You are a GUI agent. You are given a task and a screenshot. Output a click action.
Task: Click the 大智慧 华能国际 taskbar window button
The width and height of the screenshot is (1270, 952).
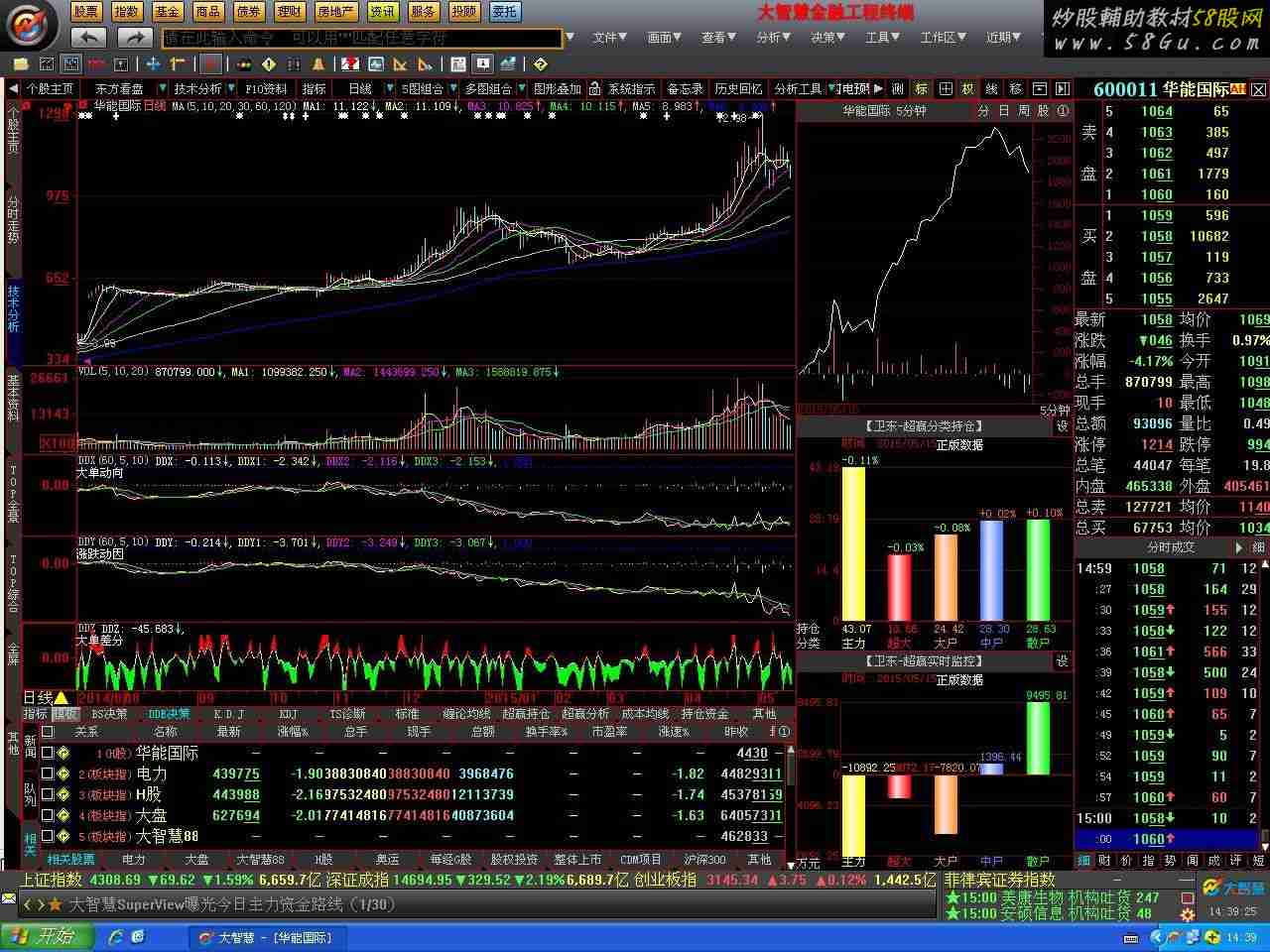pos(268,937)
